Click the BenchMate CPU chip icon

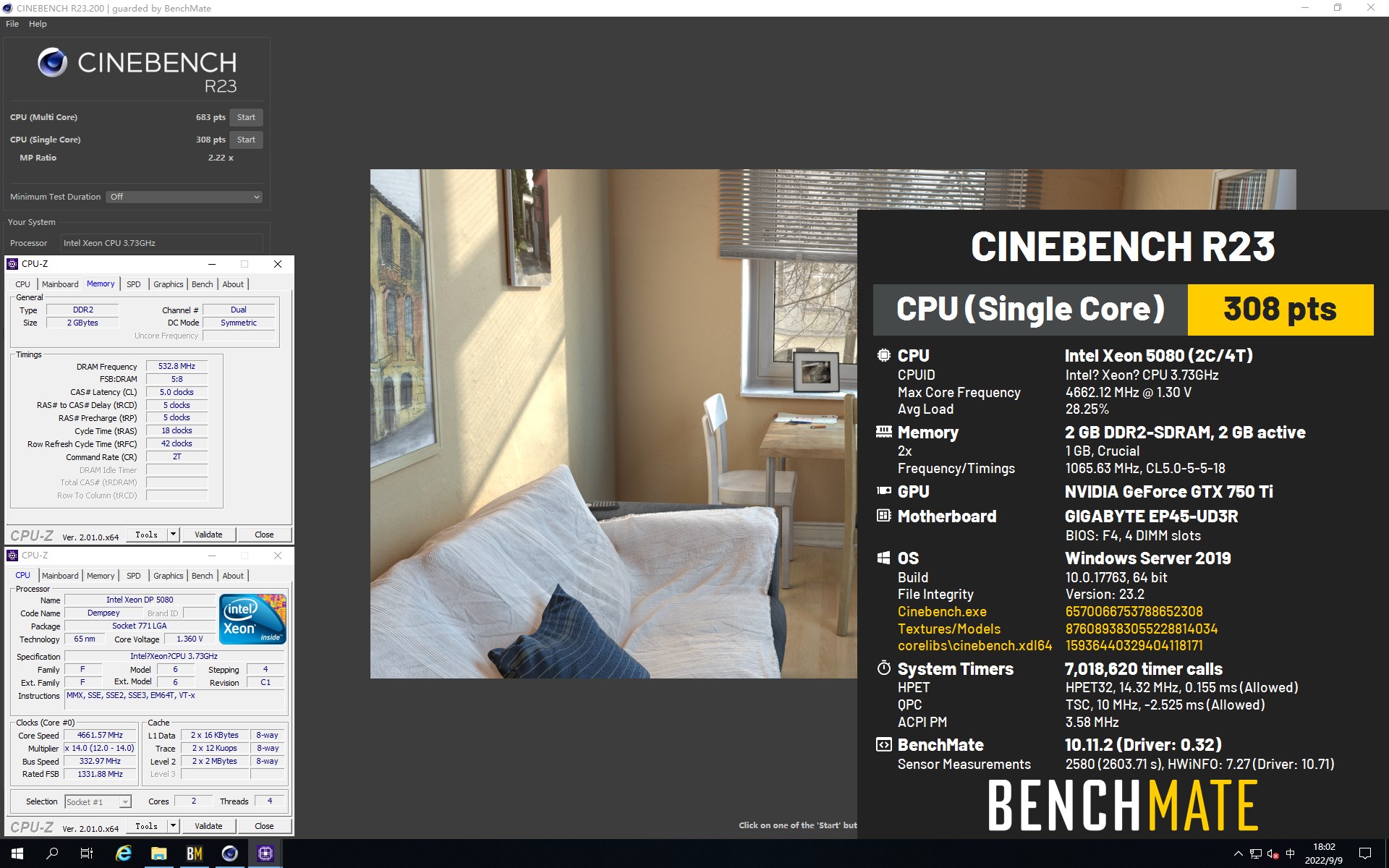883,355
